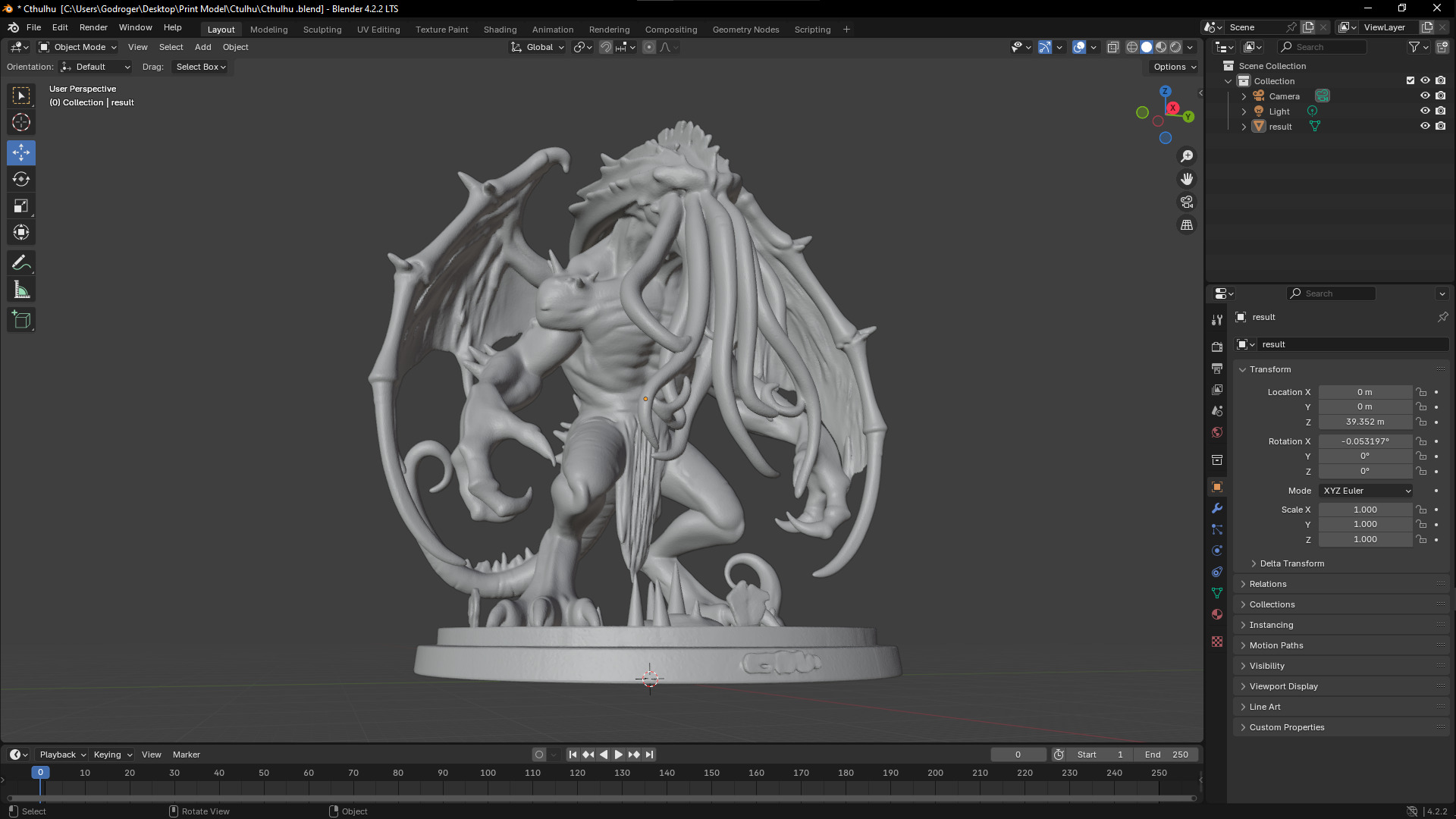Open Orientation Default dropdown

96,67
